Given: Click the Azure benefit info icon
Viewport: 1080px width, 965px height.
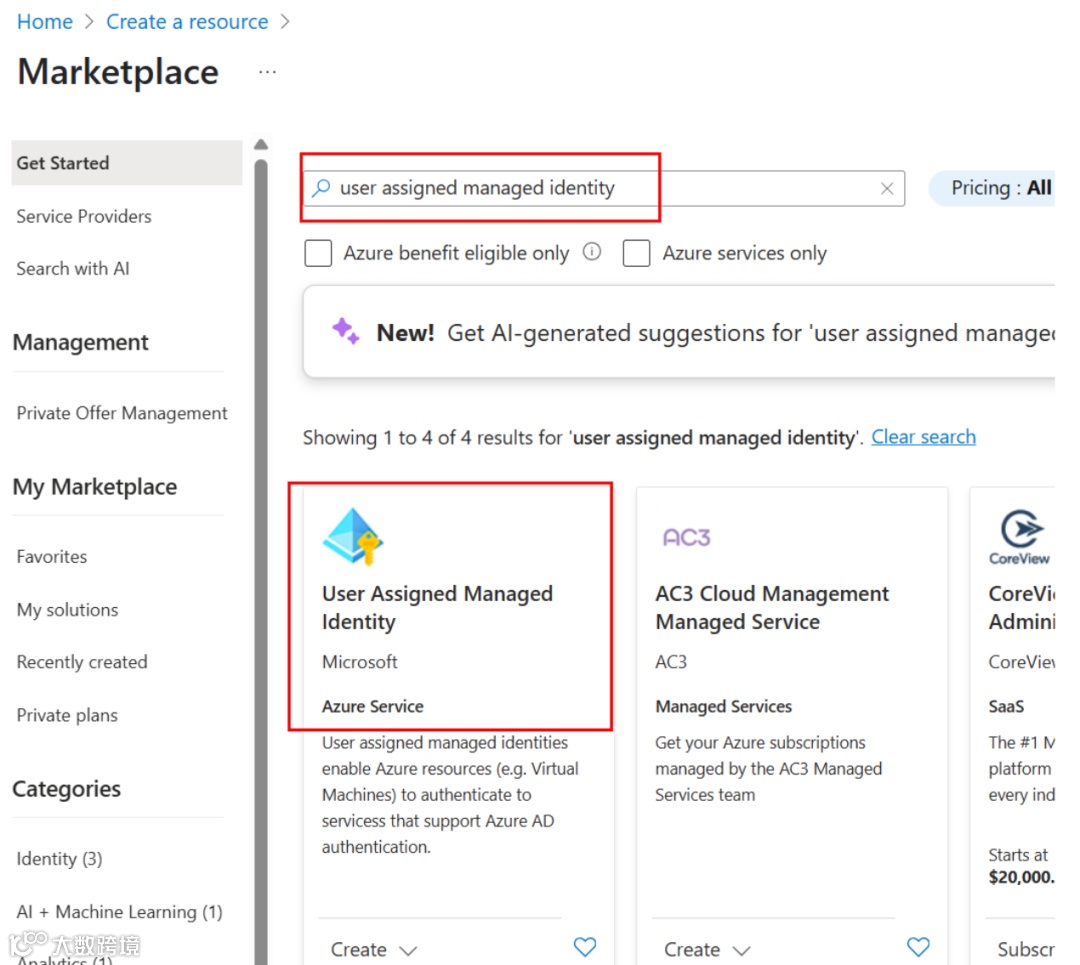Looking at the screenshot, I should (x=592, y=252).
